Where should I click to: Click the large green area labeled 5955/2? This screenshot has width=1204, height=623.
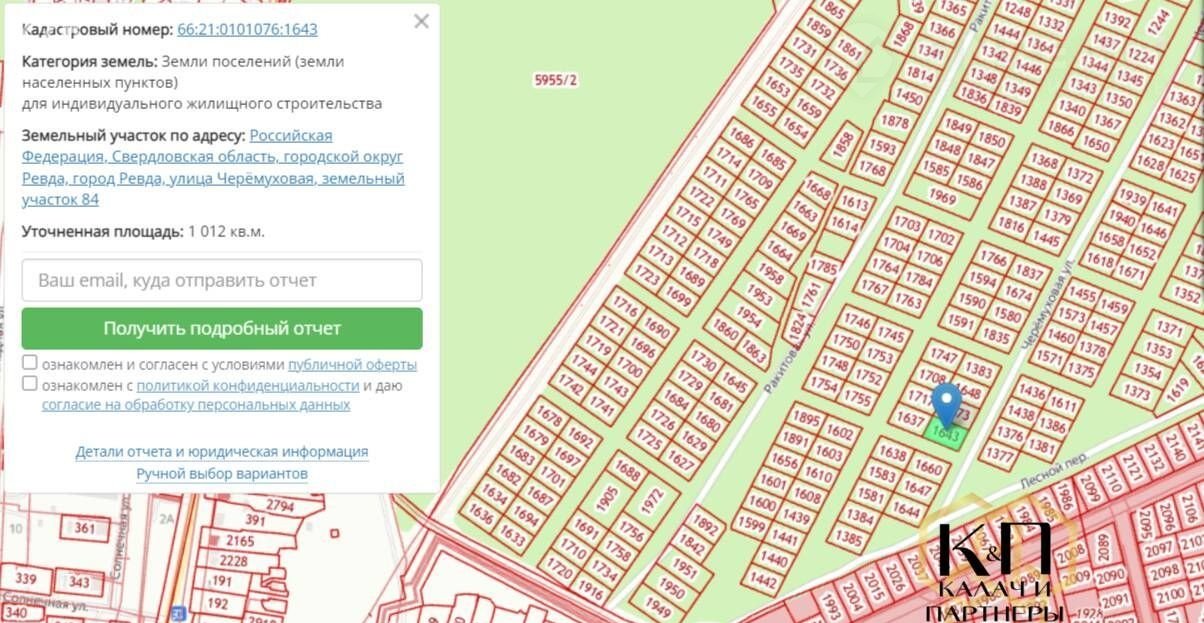[x=556, y=80]
